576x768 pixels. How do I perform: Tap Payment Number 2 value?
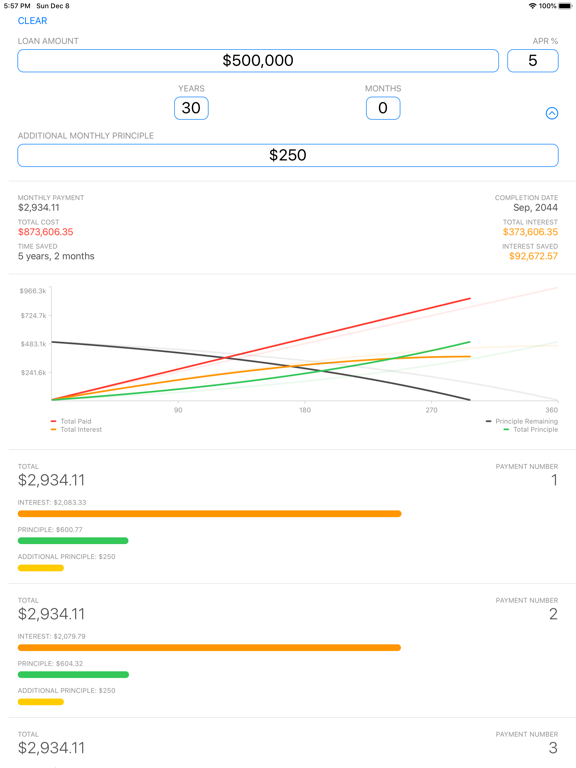[553, 614]
